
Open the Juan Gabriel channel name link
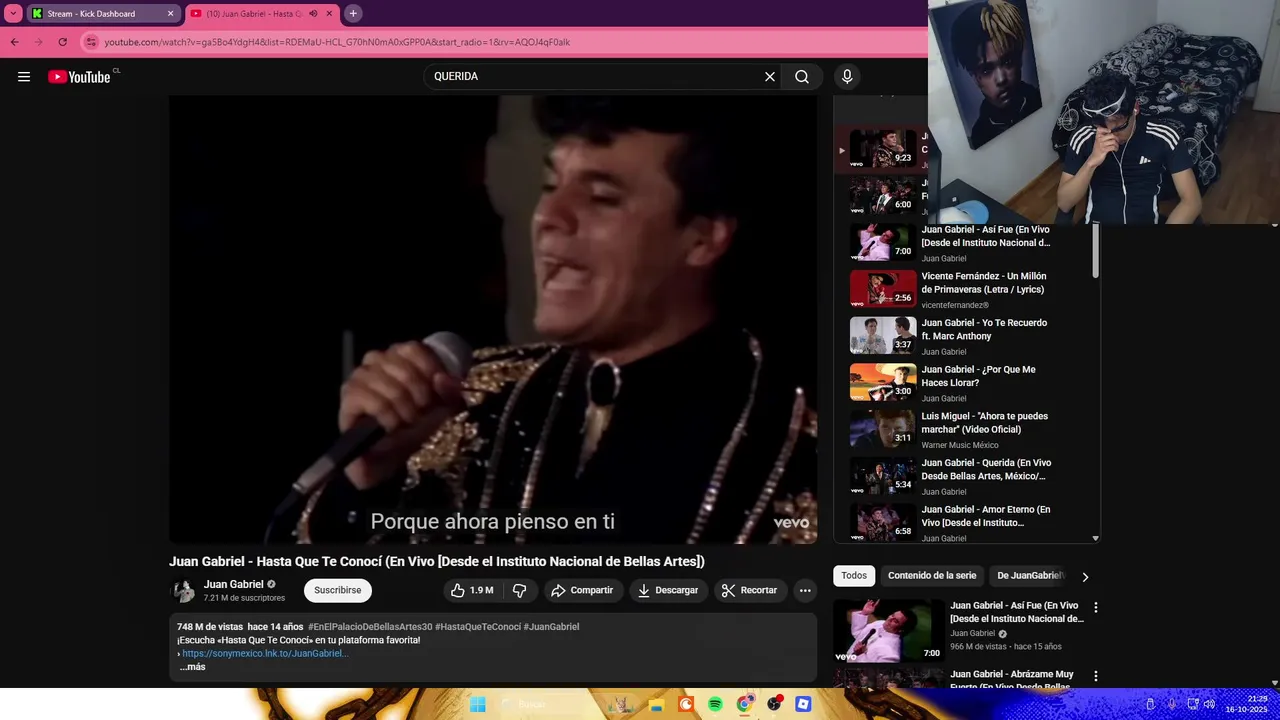pos(234,584)
